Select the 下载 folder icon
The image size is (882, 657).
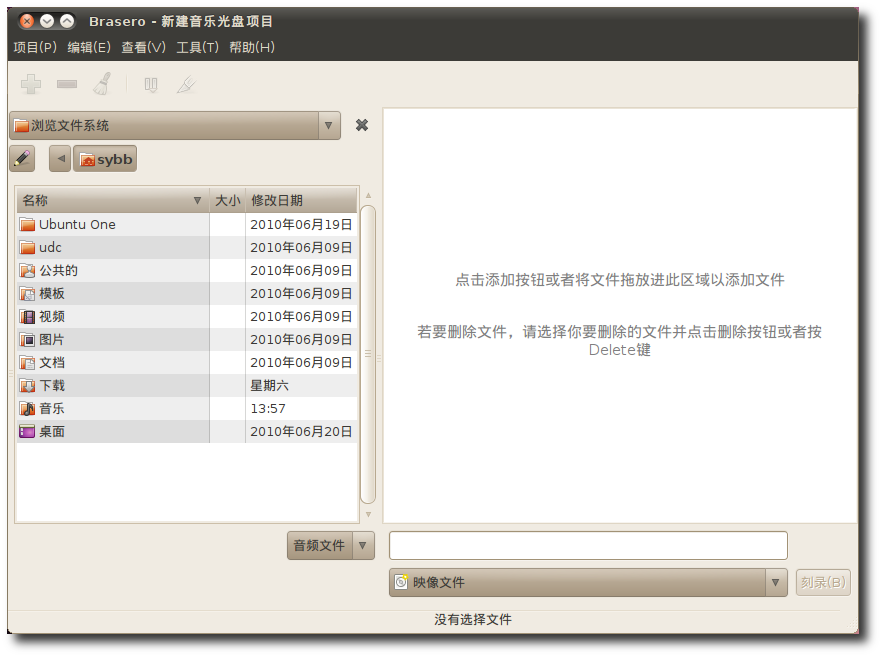coord(27,386)
